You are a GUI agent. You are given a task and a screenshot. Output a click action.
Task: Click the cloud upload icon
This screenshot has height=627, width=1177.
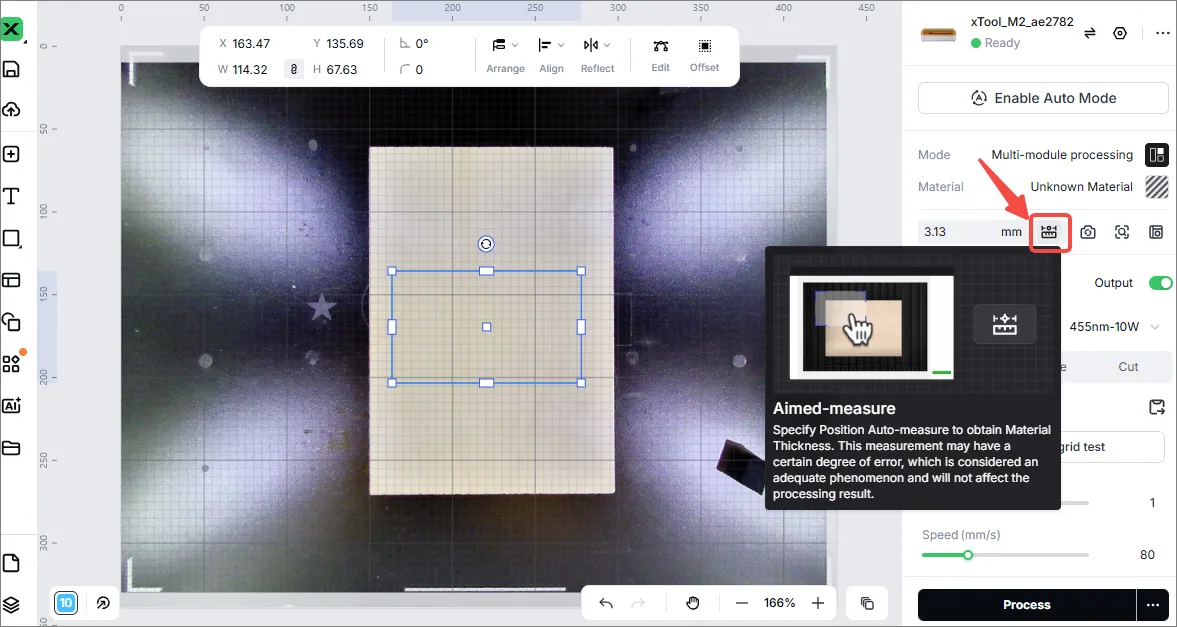coord(11,110)
